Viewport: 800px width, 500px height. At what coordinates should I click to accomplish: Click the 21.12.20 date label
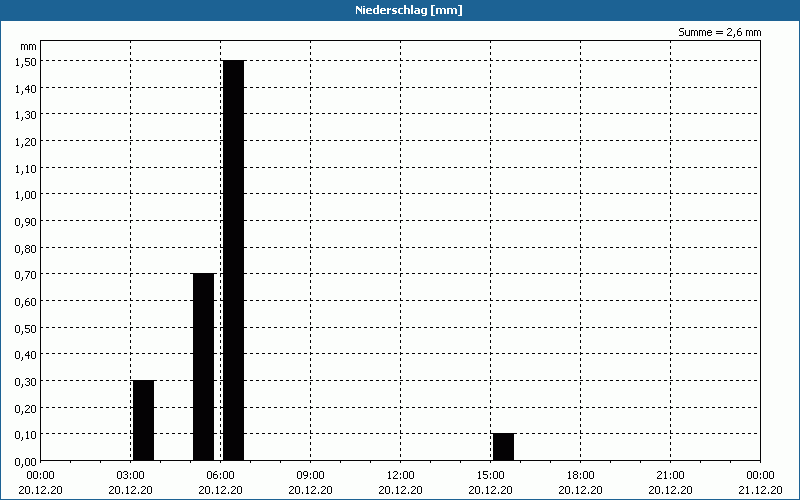[x=760, y=490]
